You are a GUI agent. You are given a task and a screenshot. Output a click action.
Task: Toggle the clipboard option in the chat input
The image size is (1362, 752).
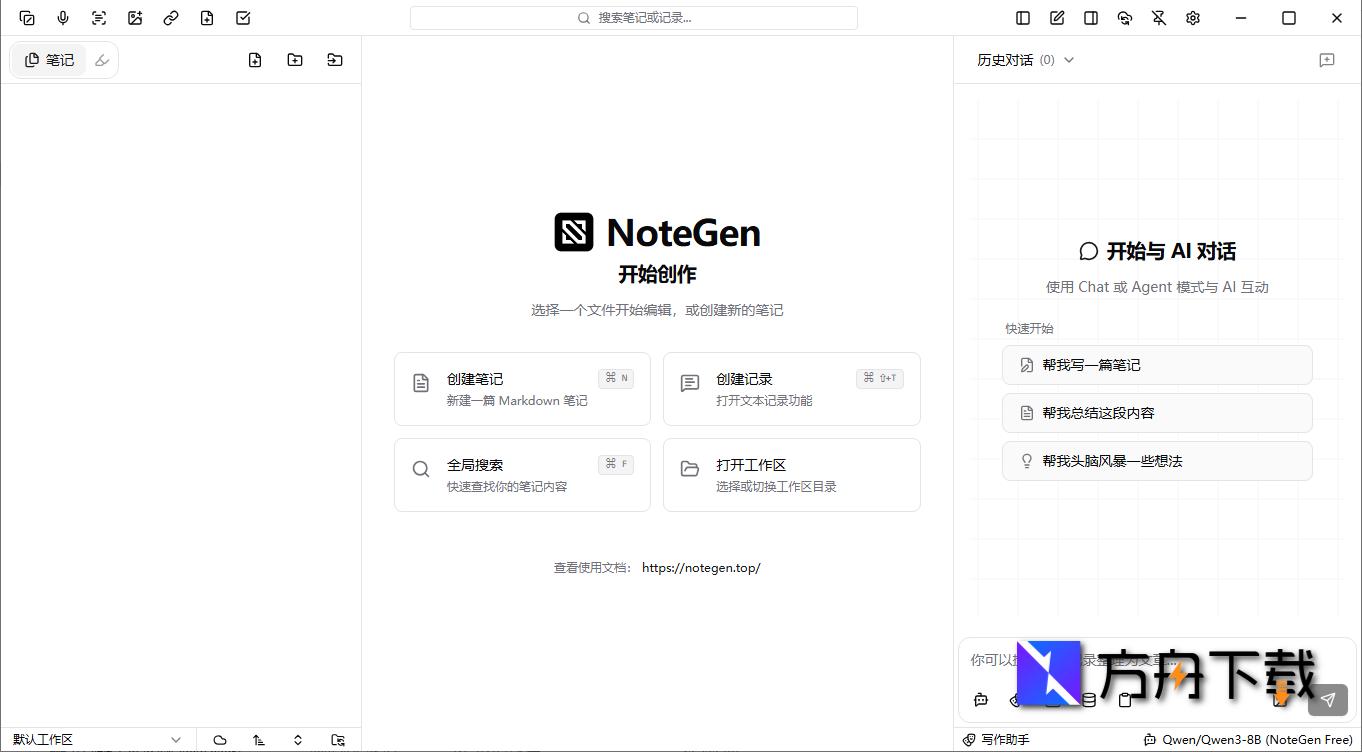pyautogui.click(x=1125, y=700)
